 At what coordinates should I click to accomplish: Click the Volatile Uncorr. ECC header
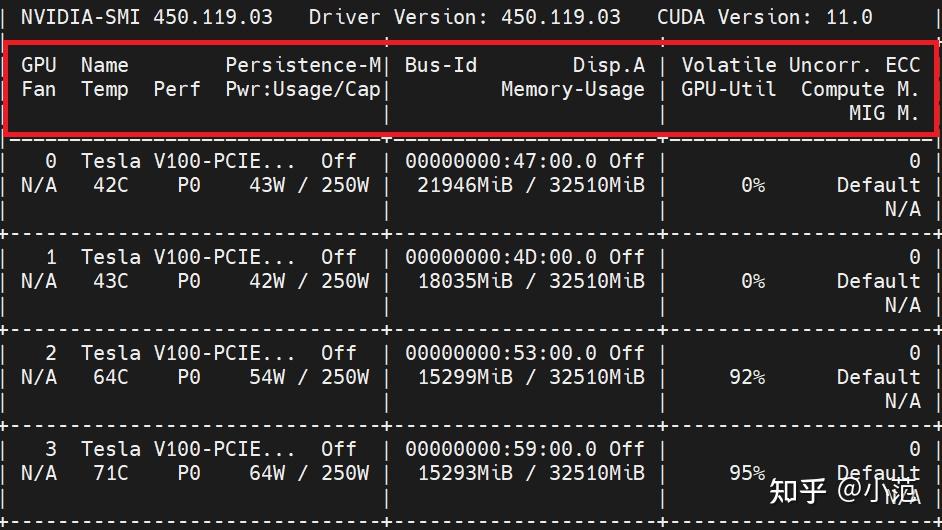(x=800, y=65)
